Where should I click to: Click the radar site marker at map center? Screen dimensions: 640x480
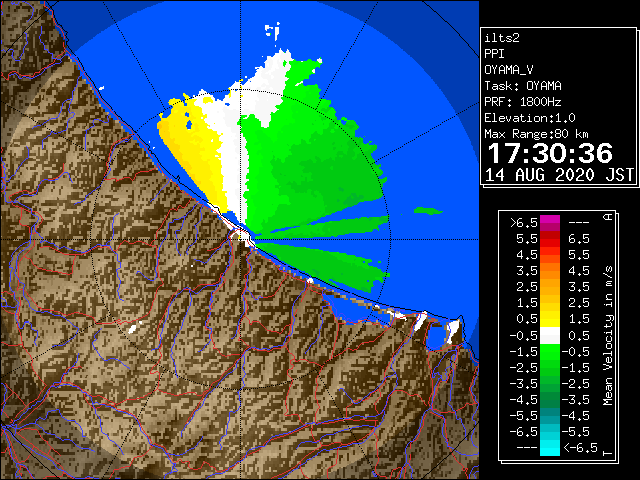tap(241, 236)
